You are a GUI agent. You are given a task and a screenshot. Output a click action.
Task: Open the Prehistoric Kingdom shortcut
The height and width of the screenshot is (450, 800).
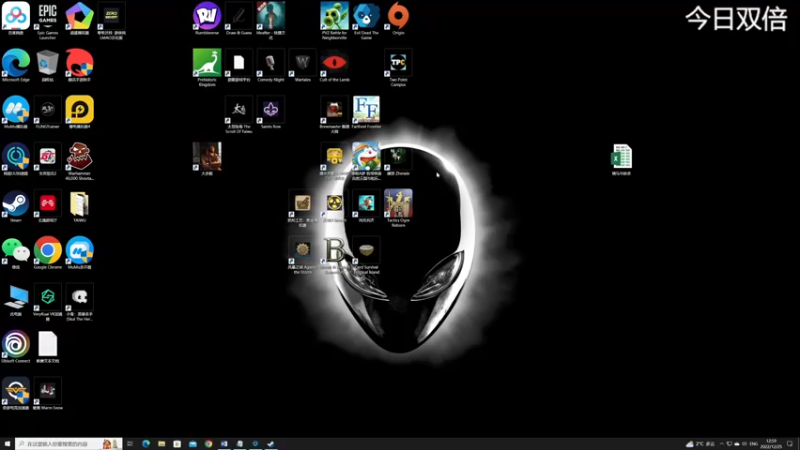[x=207, y=68]
